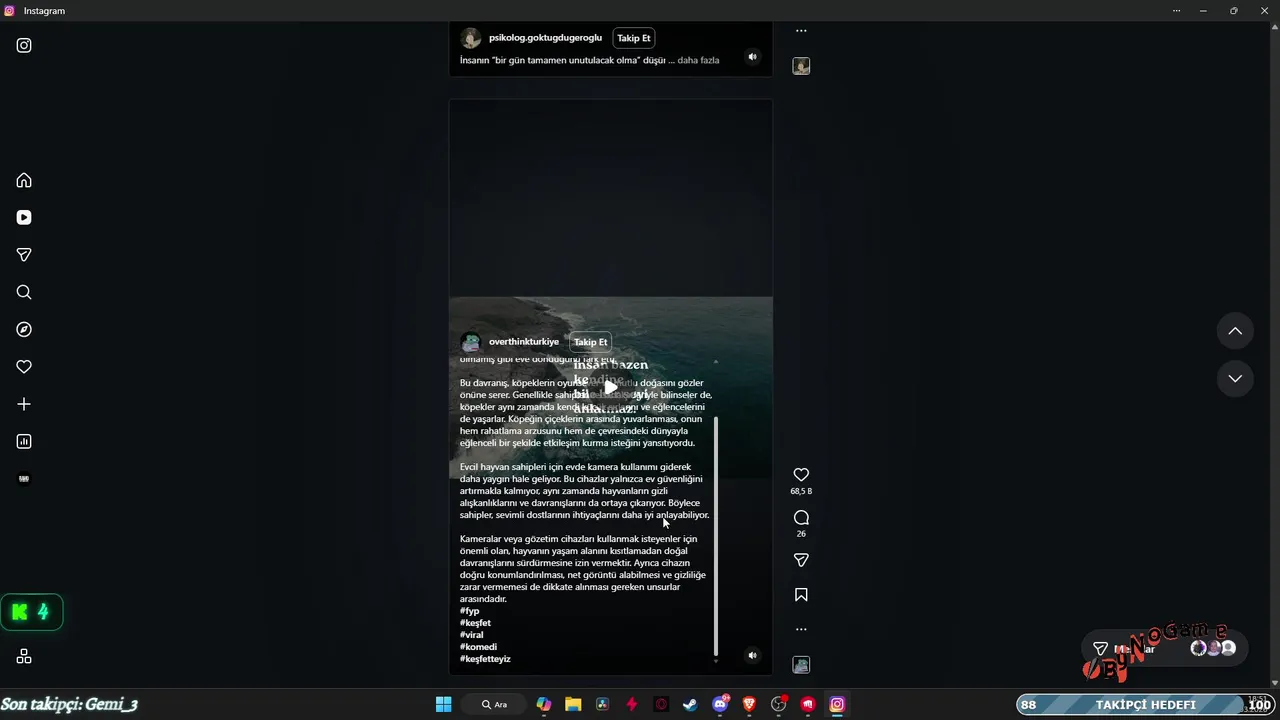Open Messages paper plane in left sidebar
Viewport: 1280px width, 720px height.
tap(24, 255)
